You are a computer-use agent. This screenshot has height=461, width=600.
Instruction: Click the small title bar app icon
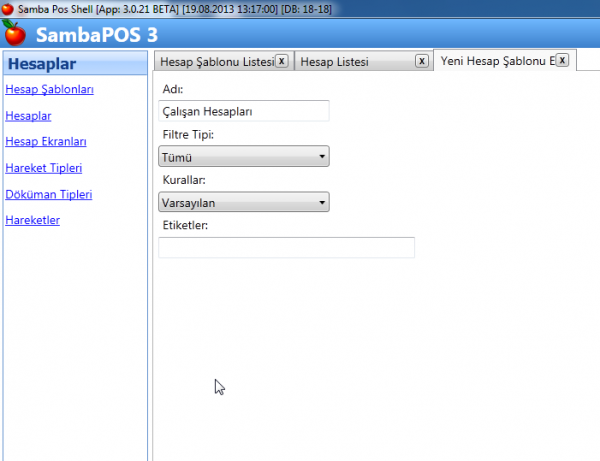coord(8,8)
